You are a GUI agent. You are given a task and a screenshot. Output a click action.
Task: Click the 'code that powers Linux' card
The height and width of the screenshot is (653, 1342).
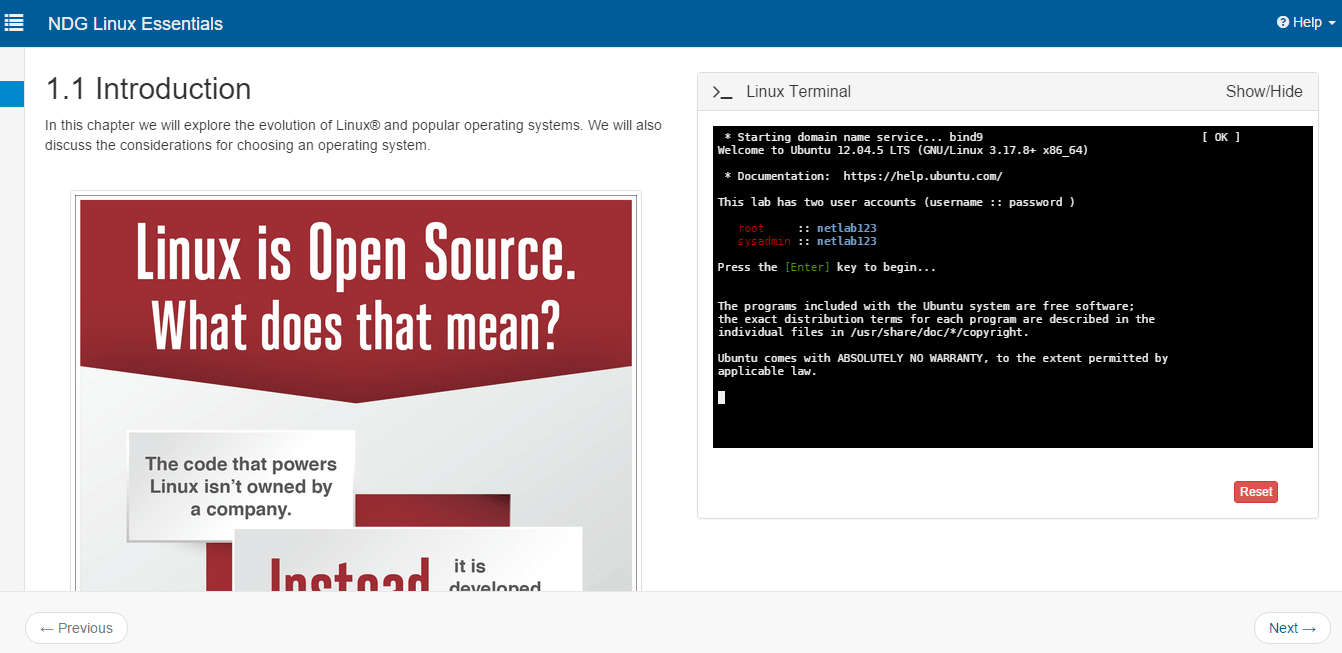pyautogui.click(x=241, y=486)
